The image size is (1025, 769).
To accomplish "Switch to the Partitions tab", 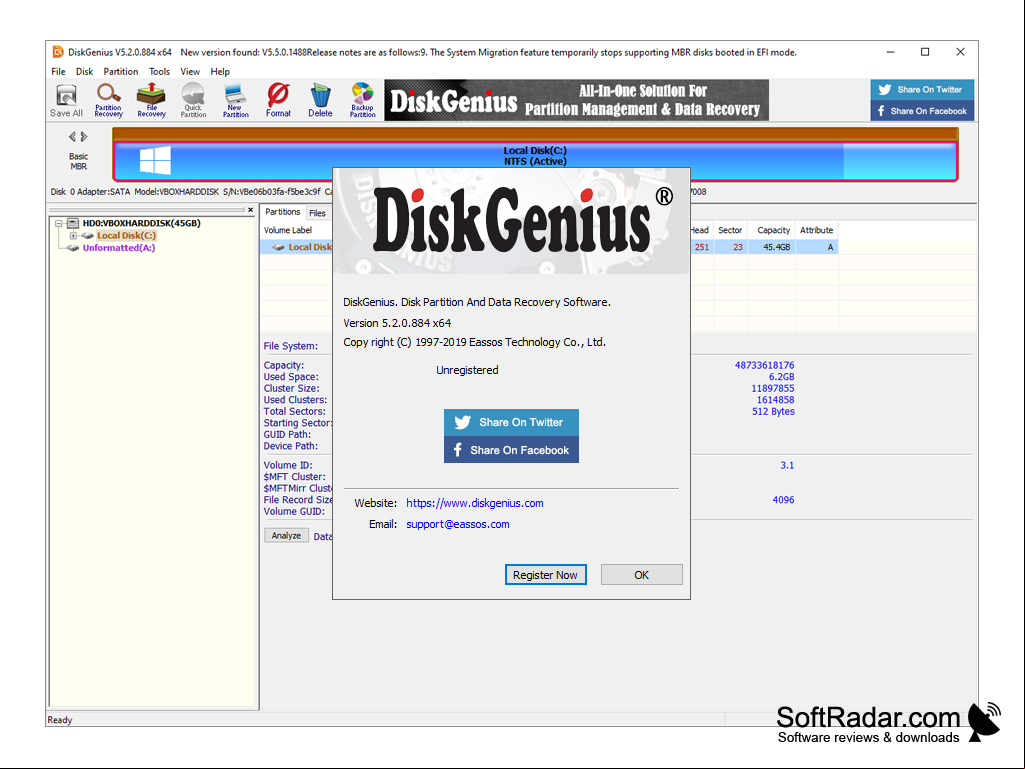I will (282, 212).
